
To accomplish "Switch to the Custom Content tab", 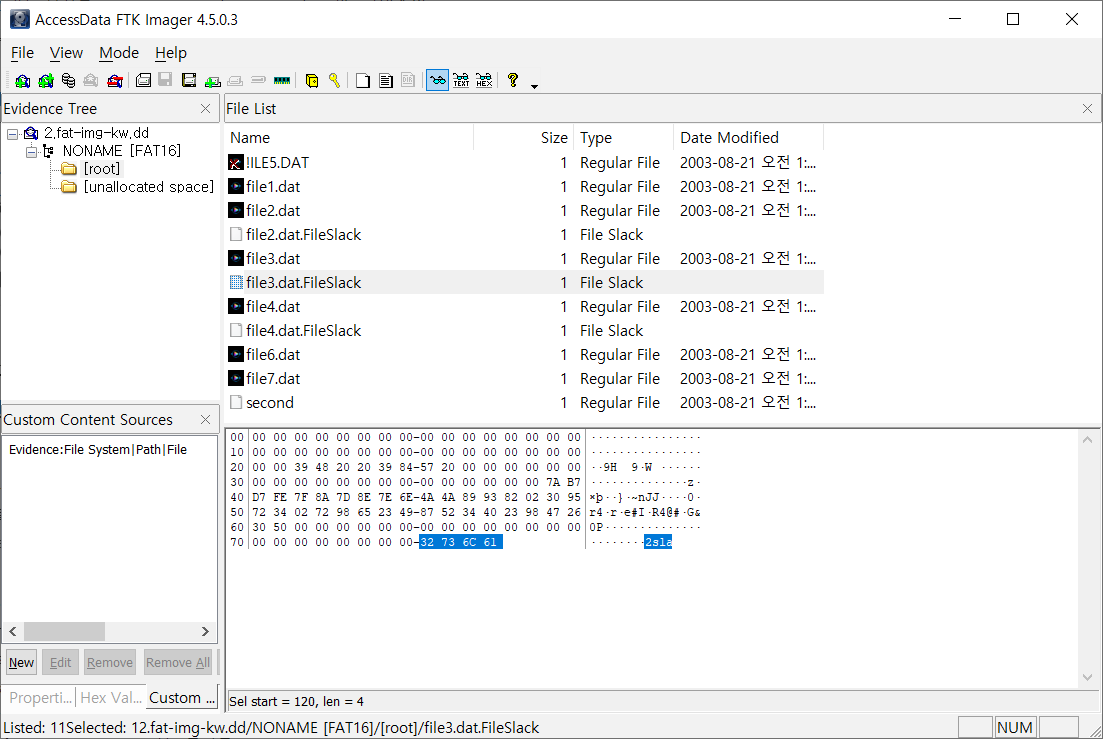I will [182, 698].
